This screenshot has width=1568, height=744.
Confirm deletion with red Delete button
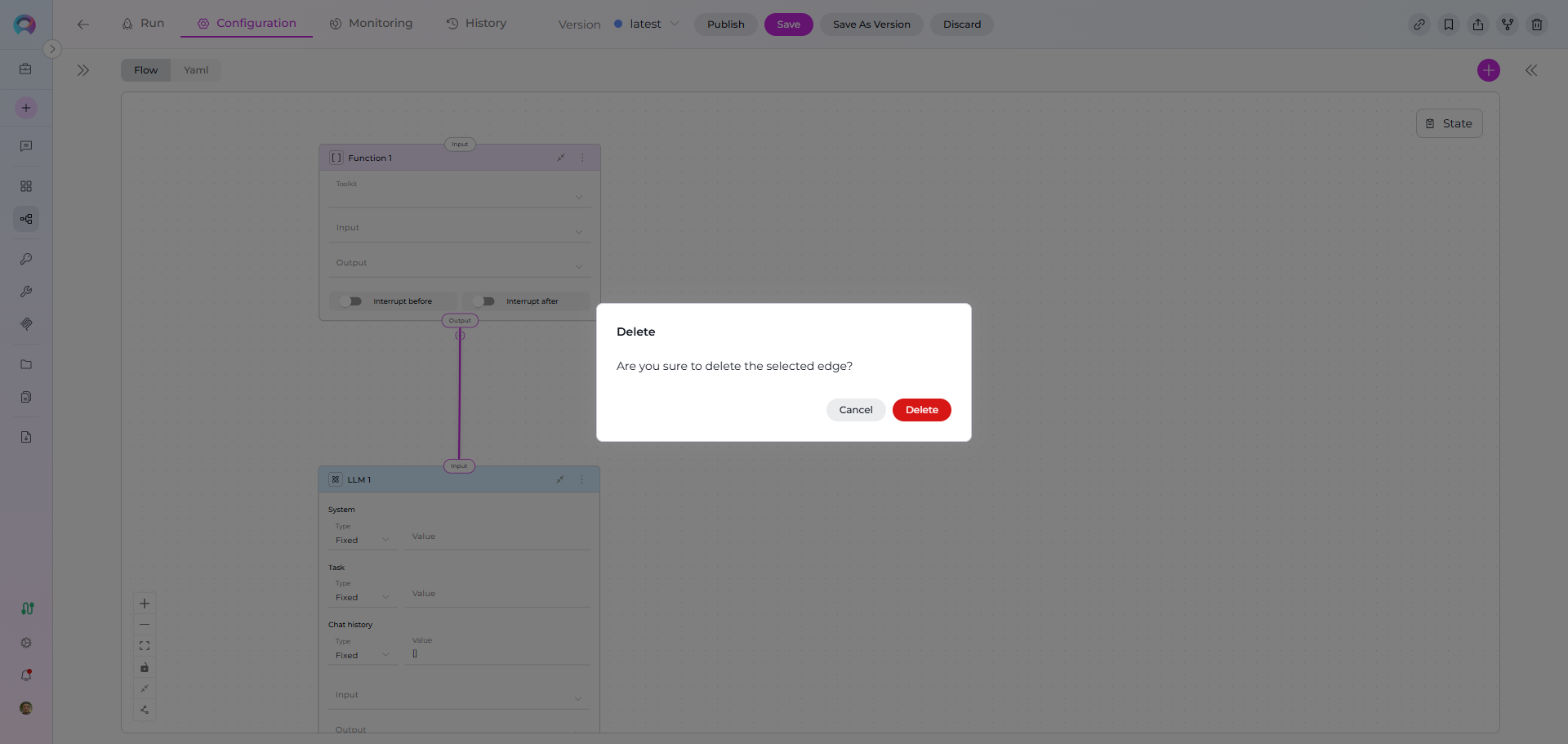tap(921, 410)
